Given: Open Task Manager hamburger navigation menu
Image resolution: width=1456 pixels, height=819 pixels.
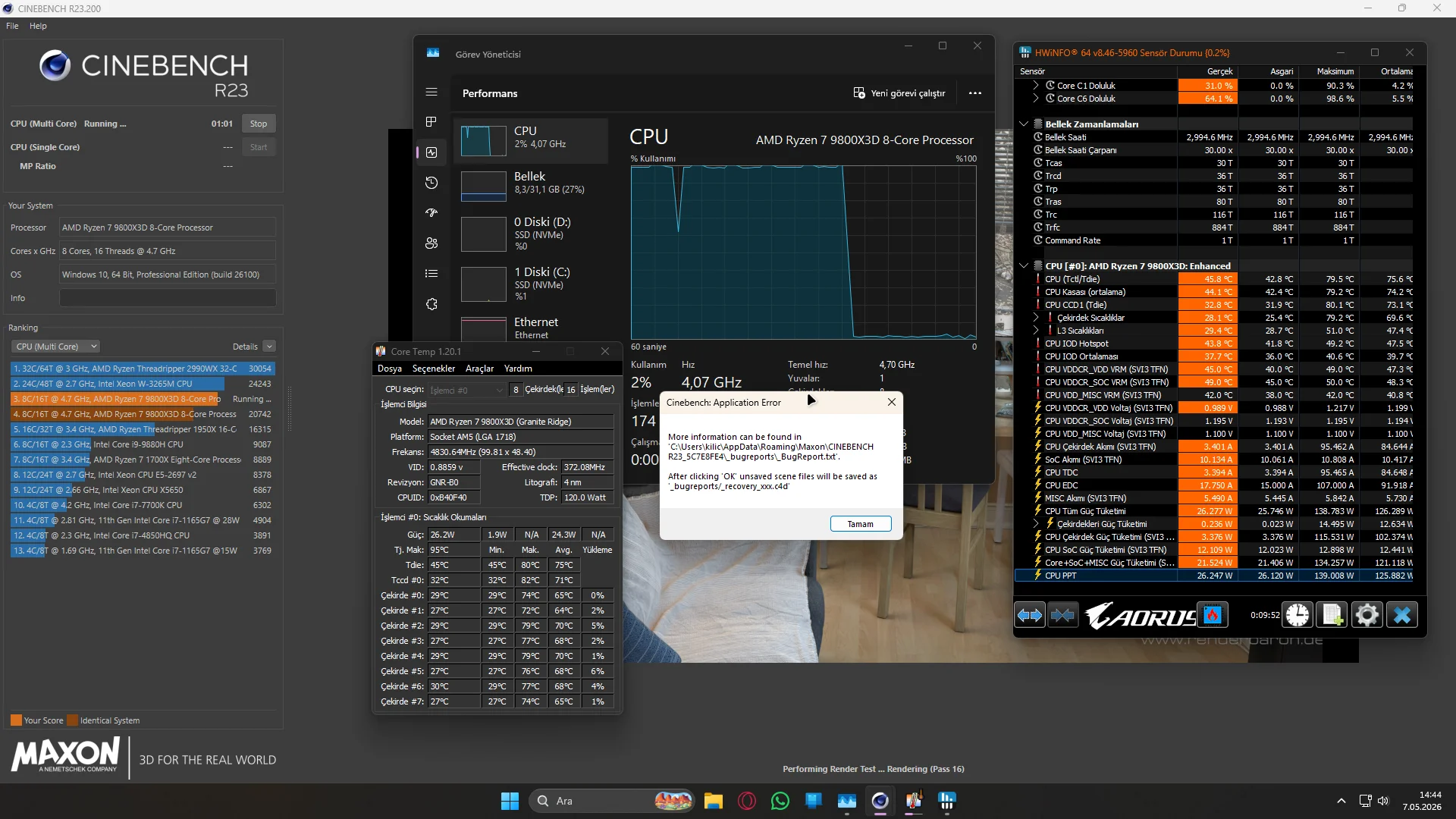Looking at the screenshot, I should click(x=431, y=92).
